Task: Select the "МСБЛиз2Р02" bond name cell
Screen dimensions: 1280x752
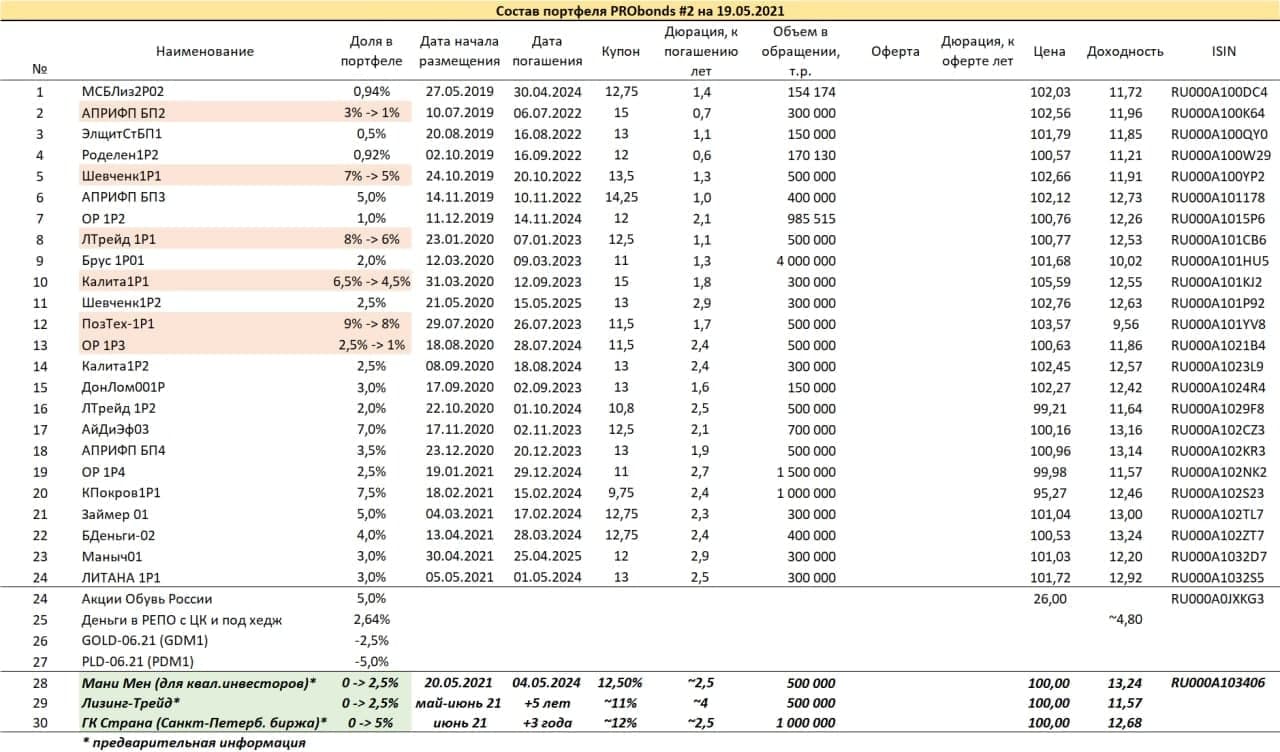Action: pyautogui.click(x=122, y=92)
